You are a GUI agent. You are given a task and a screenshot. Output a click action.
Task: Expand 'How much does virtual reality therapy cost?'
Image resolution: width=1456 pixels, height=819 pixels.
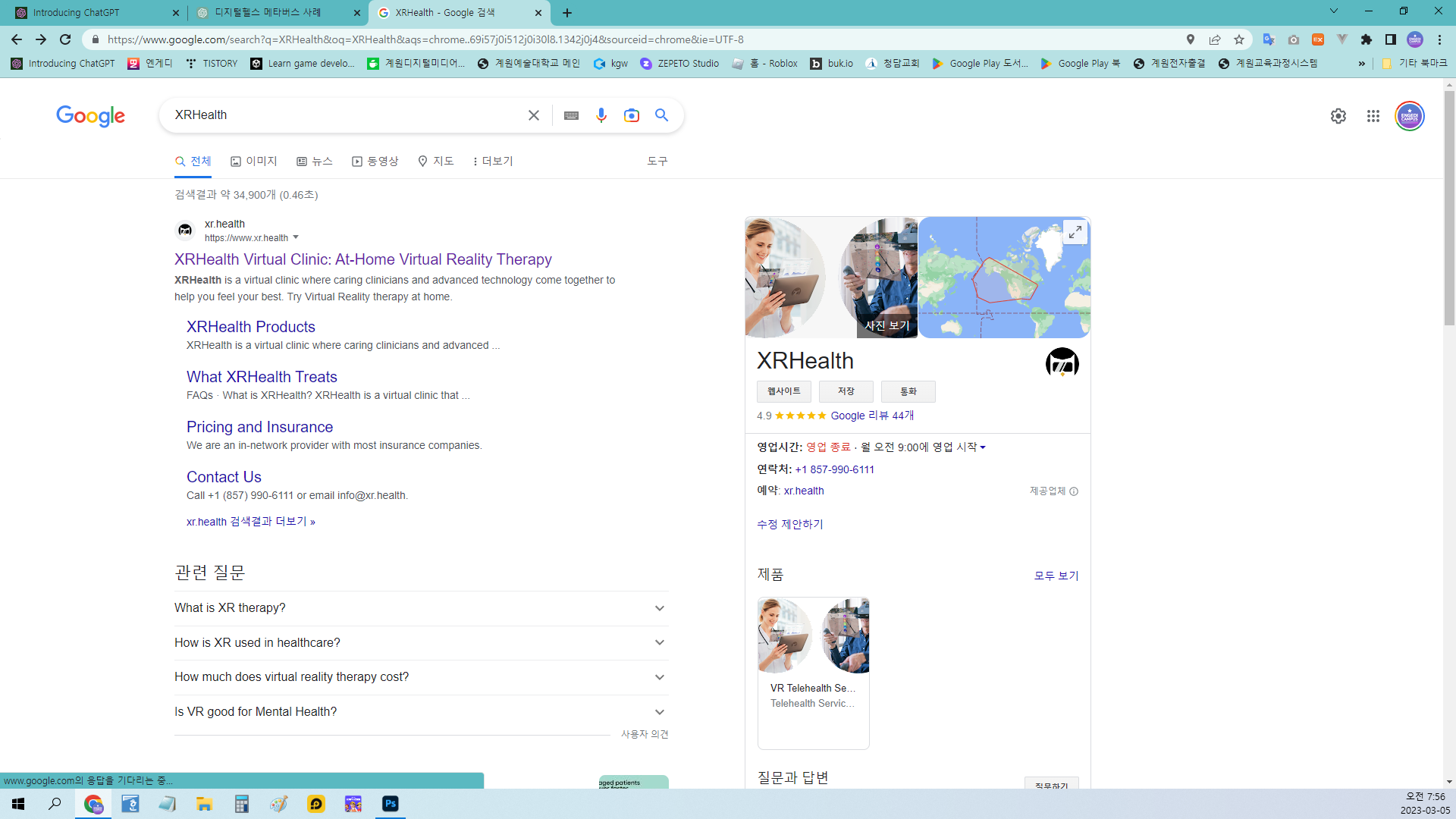[x=421, y=677]
